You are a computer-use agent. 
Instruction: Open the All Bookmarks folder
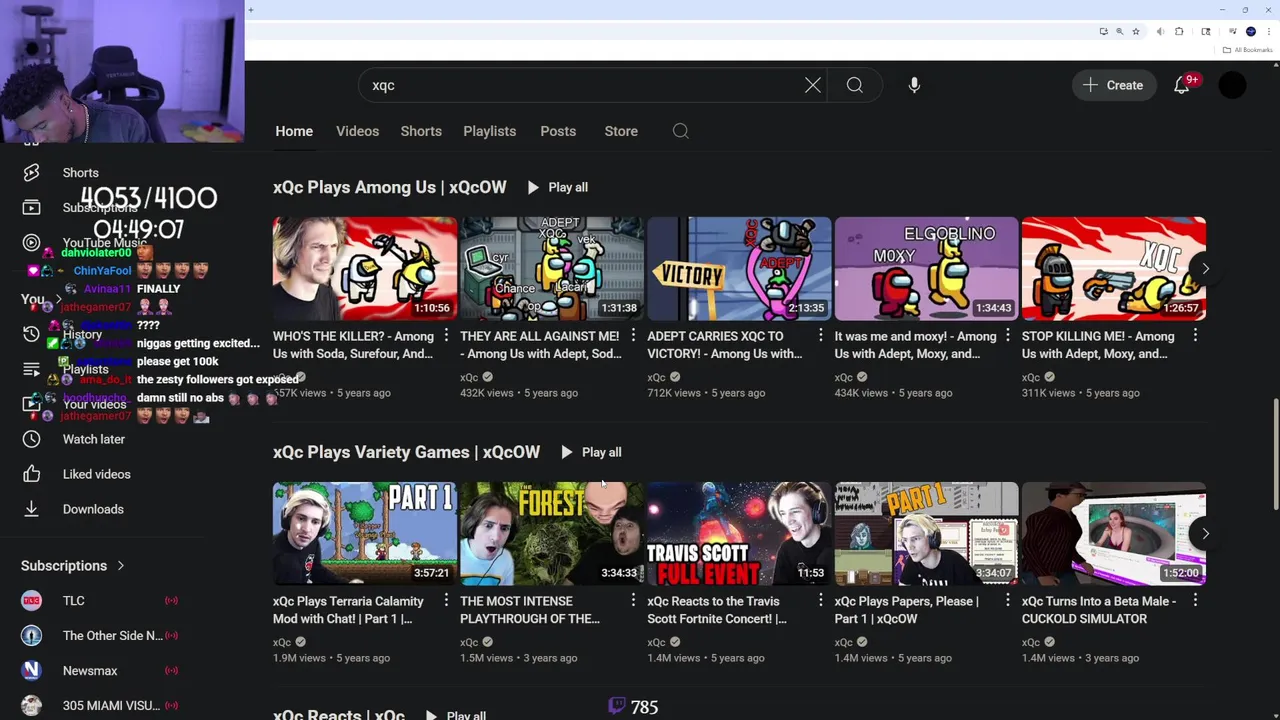1247,50
